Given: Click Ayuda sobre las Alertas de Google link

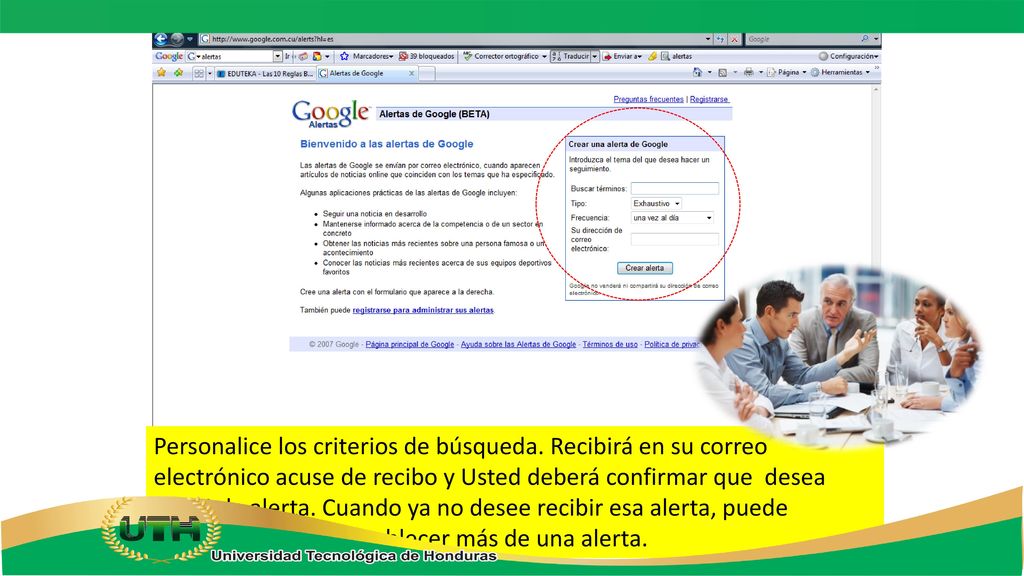Looking at the screenshot, I should point(519,344).
